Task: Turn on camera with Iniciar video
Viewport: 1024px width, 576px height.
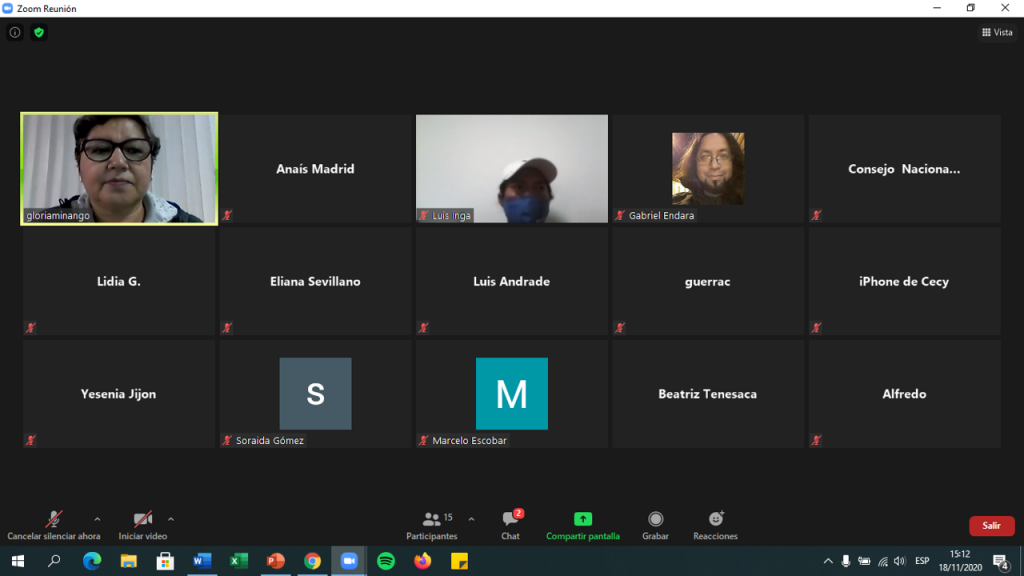Action: [x=143, y=524]
